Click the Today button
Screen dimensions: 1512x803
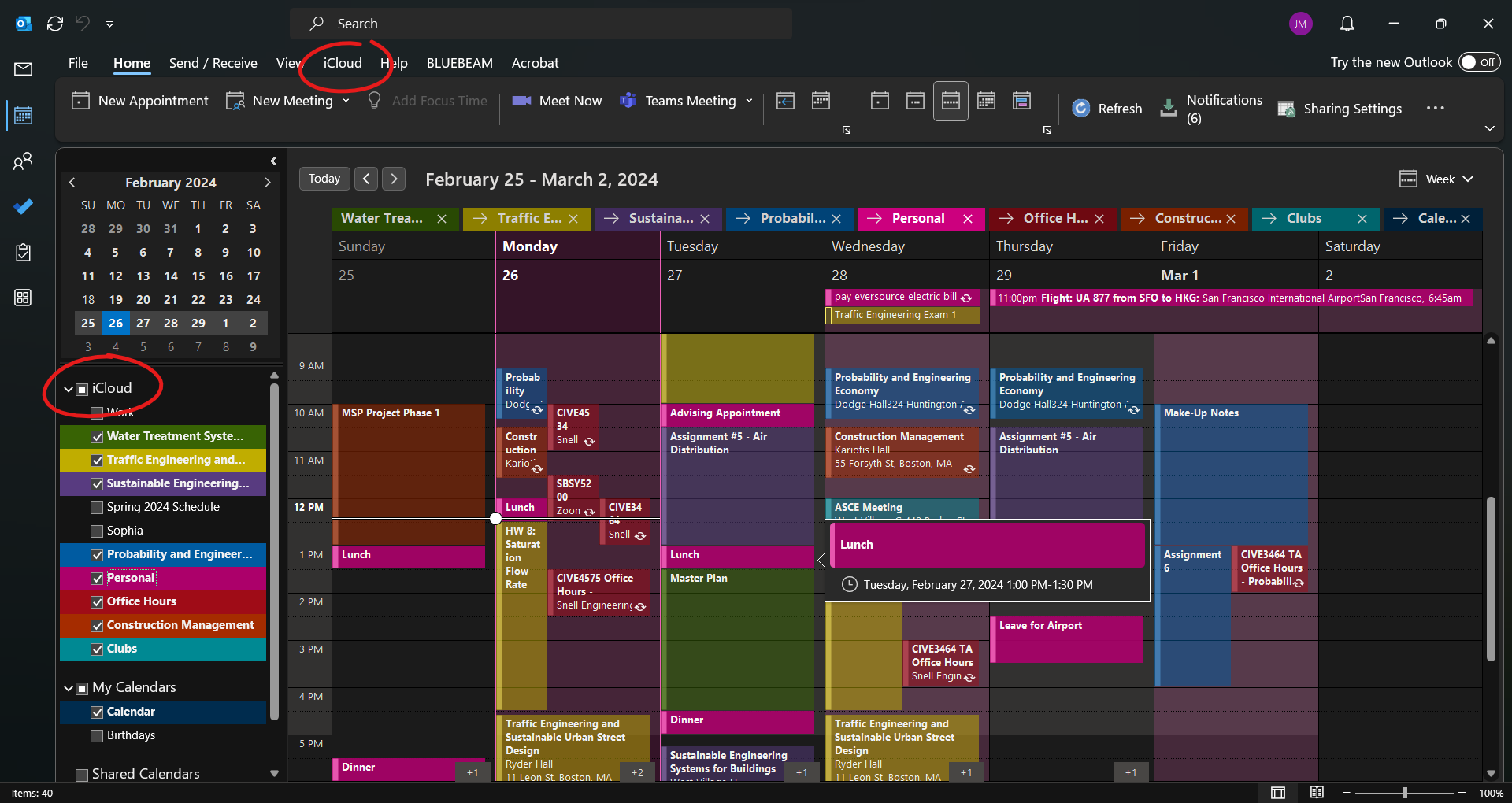324,179
